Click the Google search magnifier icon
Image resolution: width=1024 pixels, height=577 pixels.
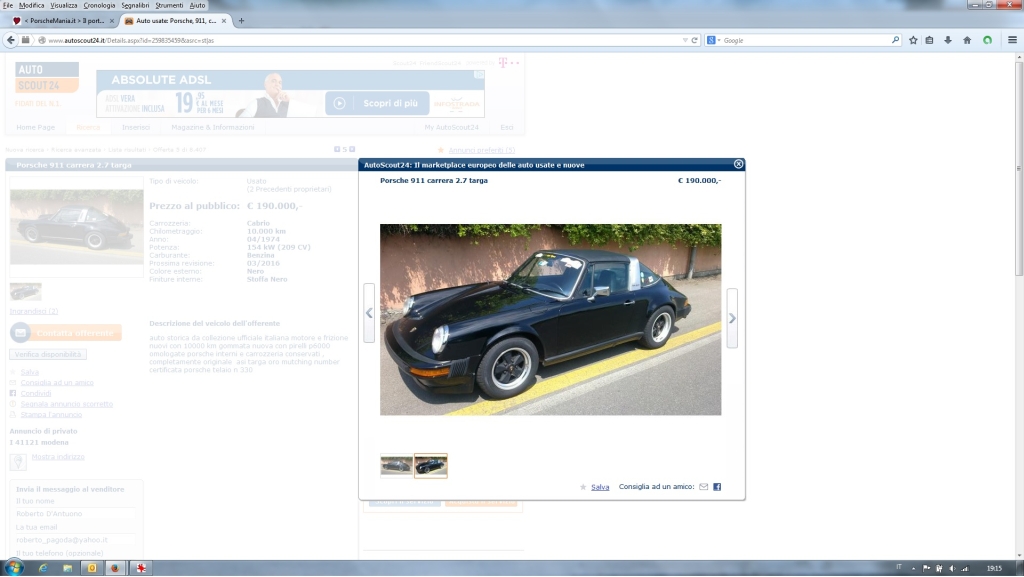pos(895,40)
